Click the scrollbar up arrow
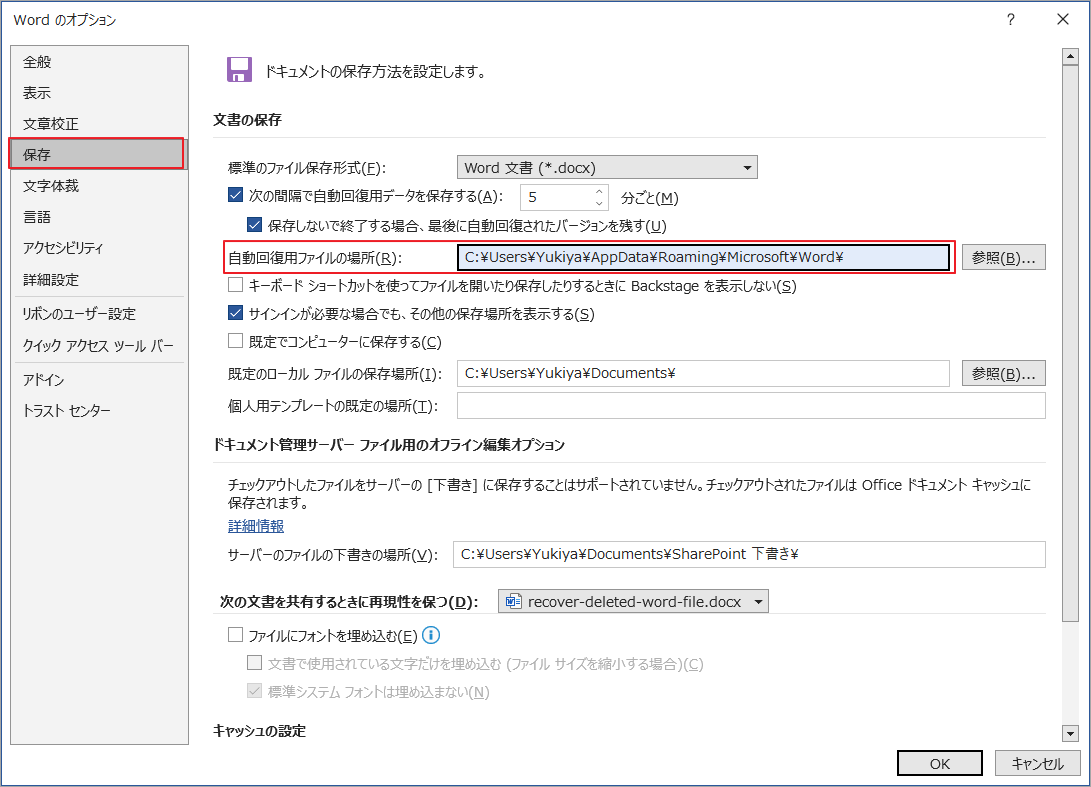 1070,57
